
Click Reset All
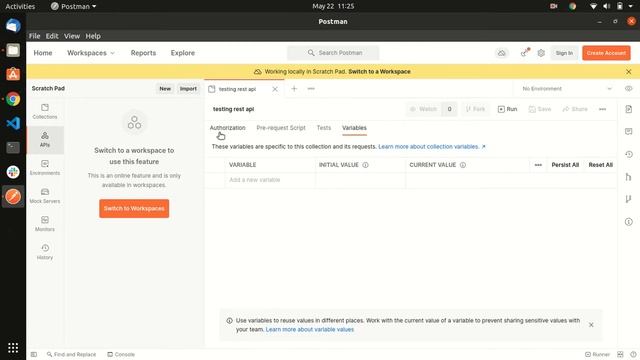[x=600, y=165]
